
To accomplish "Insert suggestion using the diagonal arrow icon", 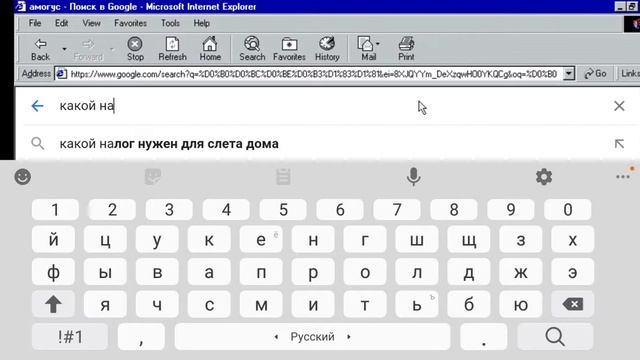I will [x=619, y=144].
